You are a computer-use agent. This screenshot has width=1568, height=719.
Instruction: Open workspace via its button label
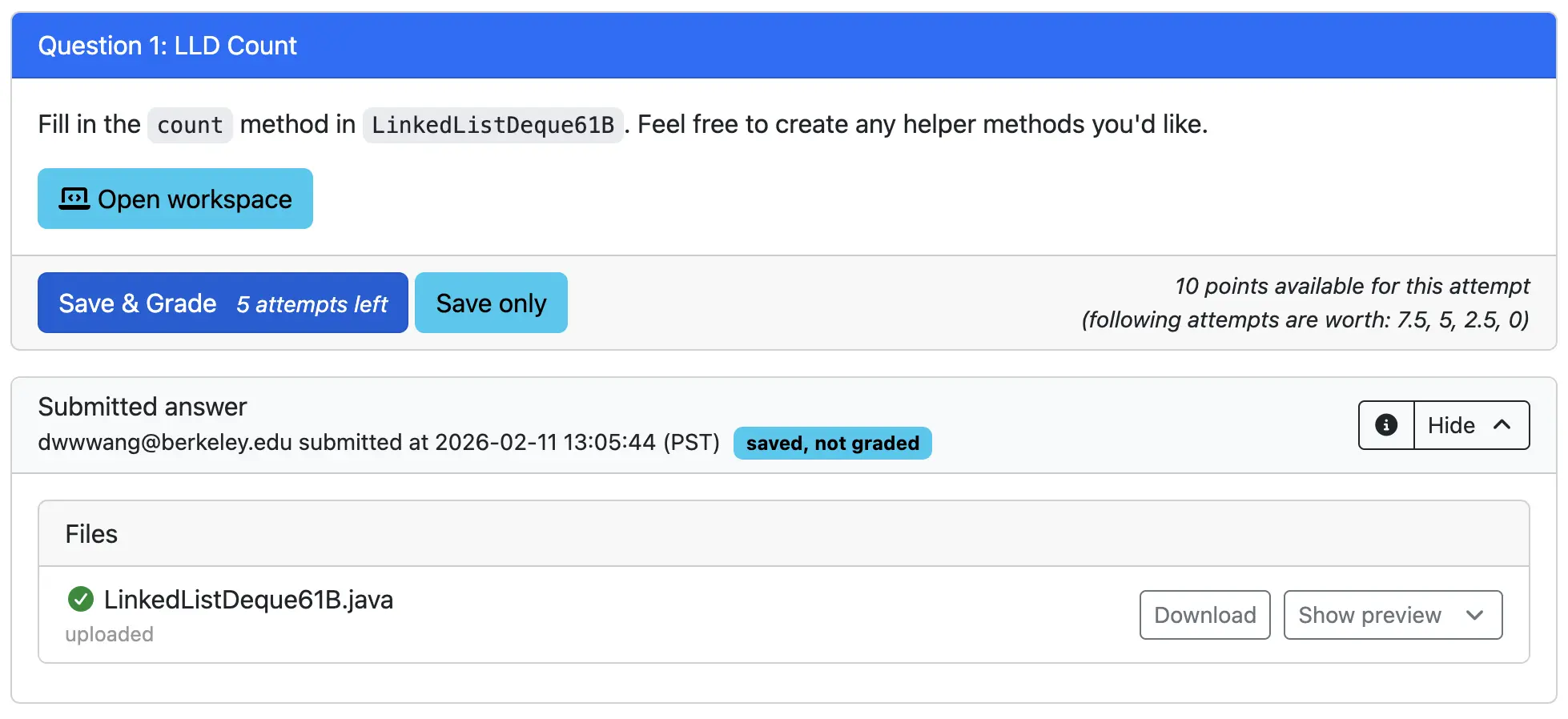click(195, 199)
